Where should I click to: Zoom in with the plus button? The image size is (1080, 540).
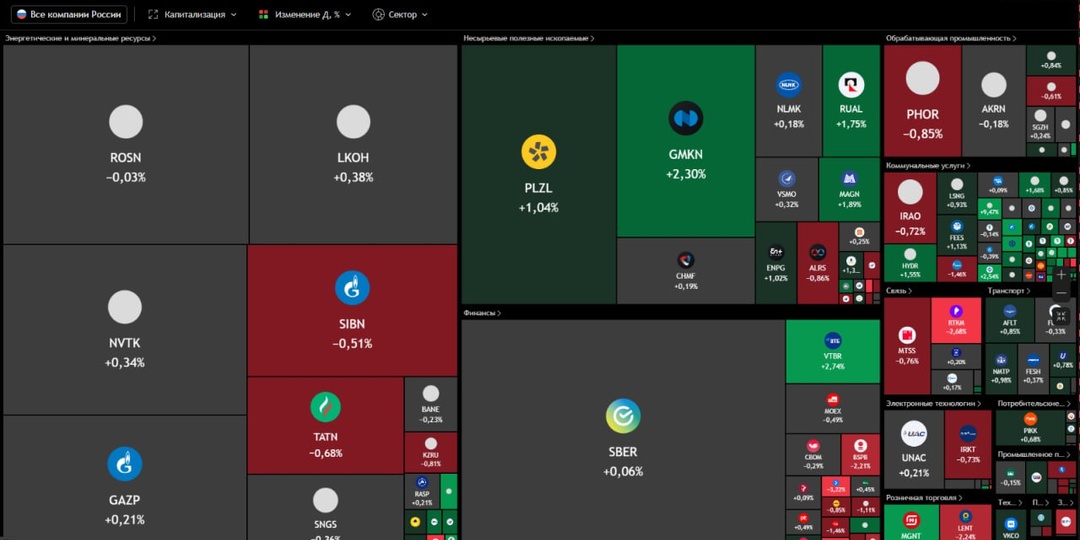pyautogui.click(x=1061, y=274)
